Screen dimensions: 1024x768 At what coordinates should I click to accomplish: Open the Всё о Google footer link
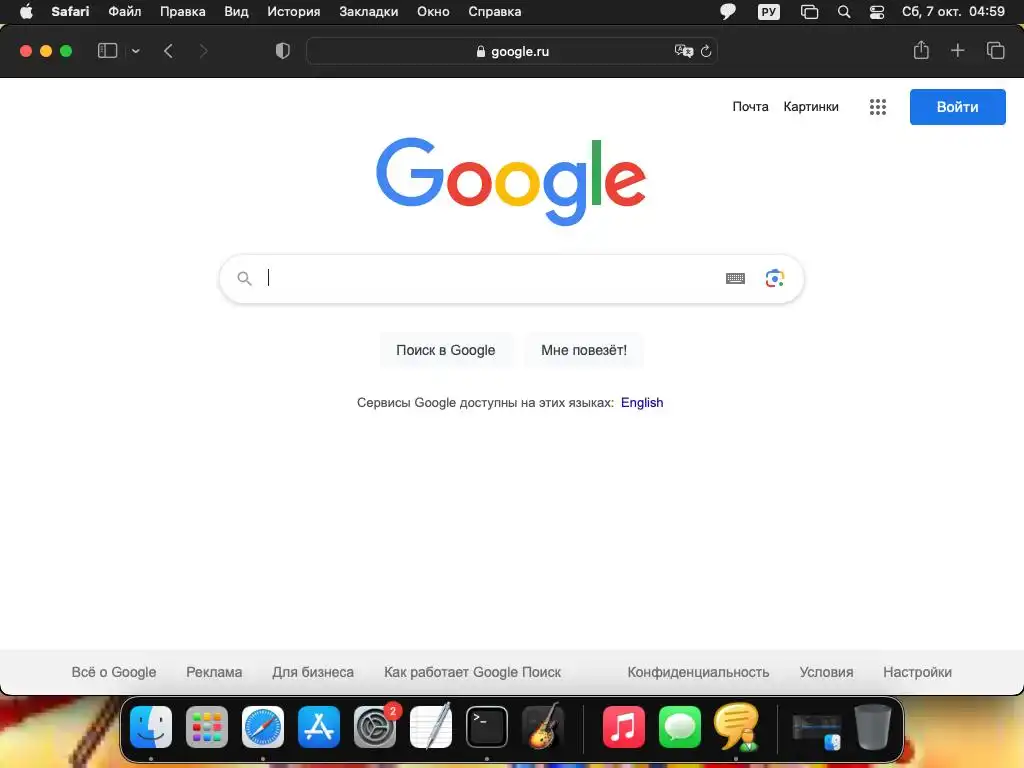click(x=114, y=672)
